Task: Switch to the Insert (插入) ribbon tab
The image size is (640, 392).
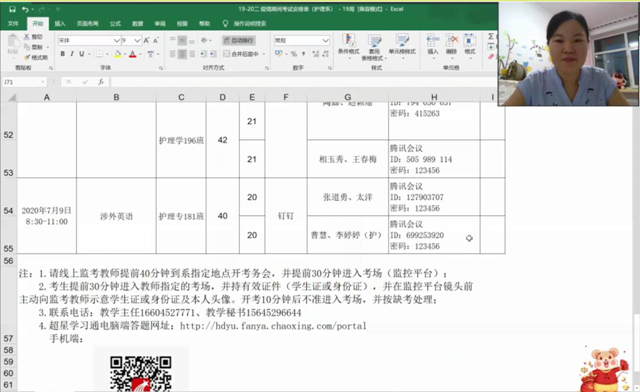Action: tap(60, 24)
